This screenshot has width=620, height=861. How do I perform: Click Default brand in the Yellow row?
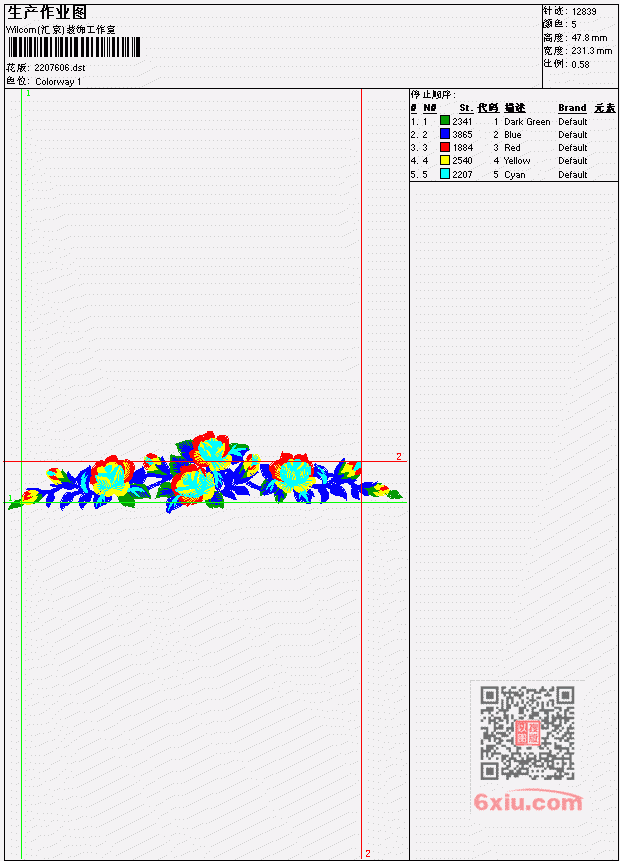573,161
